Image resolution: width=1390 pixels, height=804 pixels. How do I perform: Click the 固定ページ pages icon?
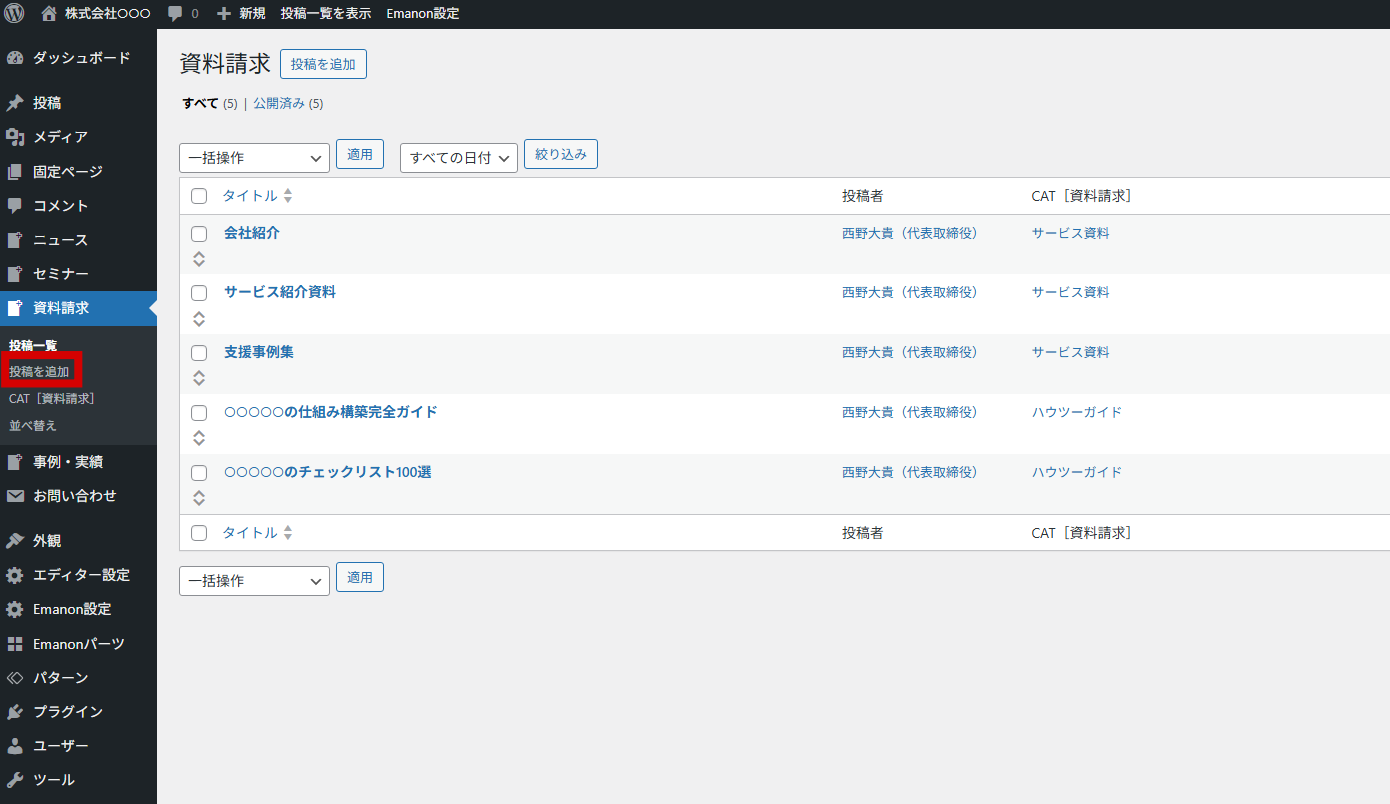[15, 172]
